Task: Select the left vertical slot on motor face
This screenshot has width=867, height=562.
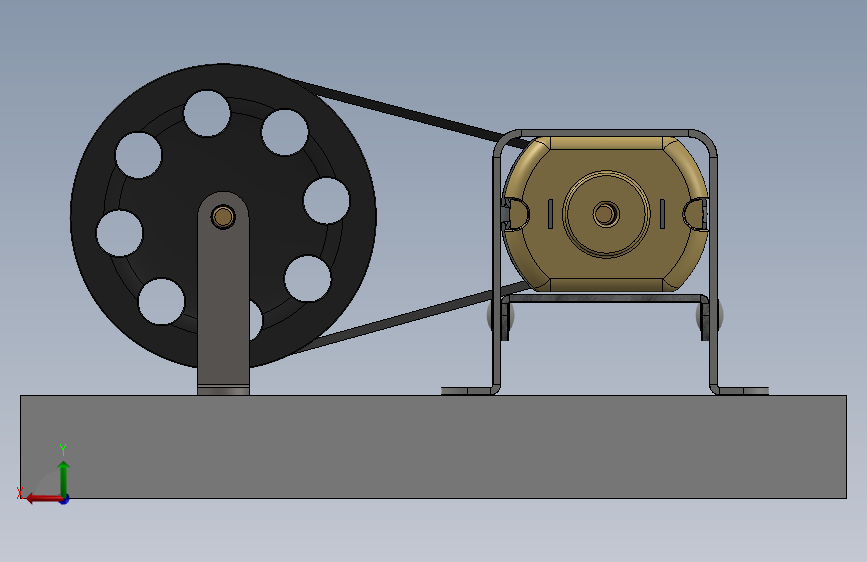Action: [x=550, y=214]
